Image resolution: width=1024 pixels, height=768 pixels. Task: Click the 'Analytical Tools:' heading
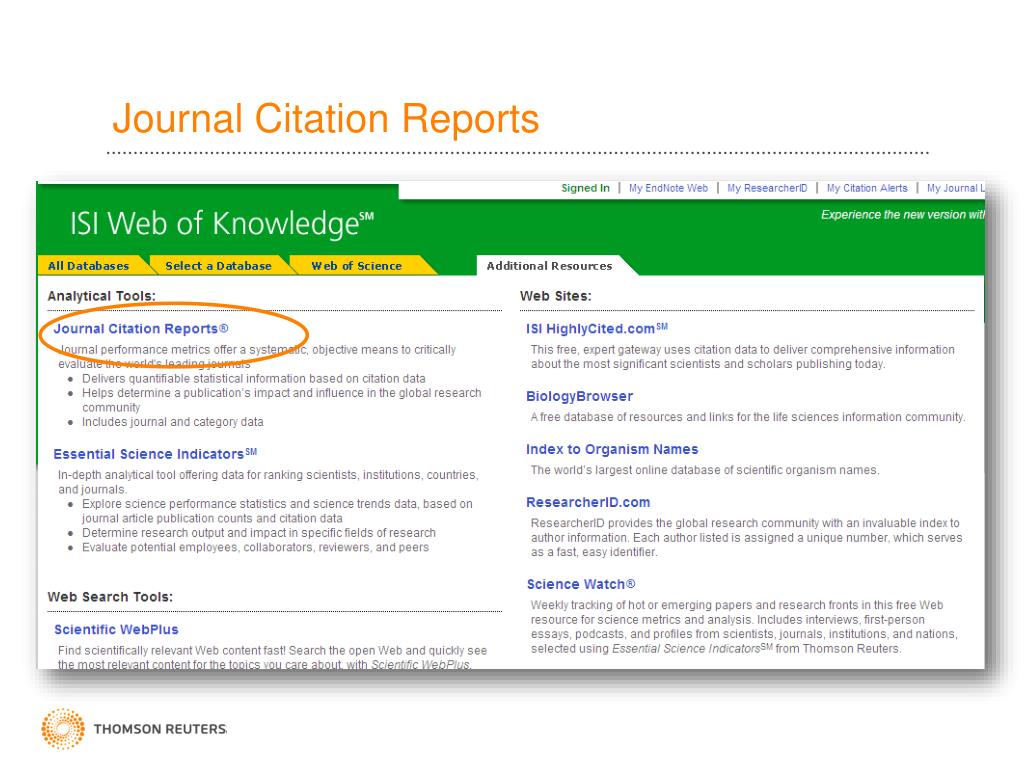101,296
